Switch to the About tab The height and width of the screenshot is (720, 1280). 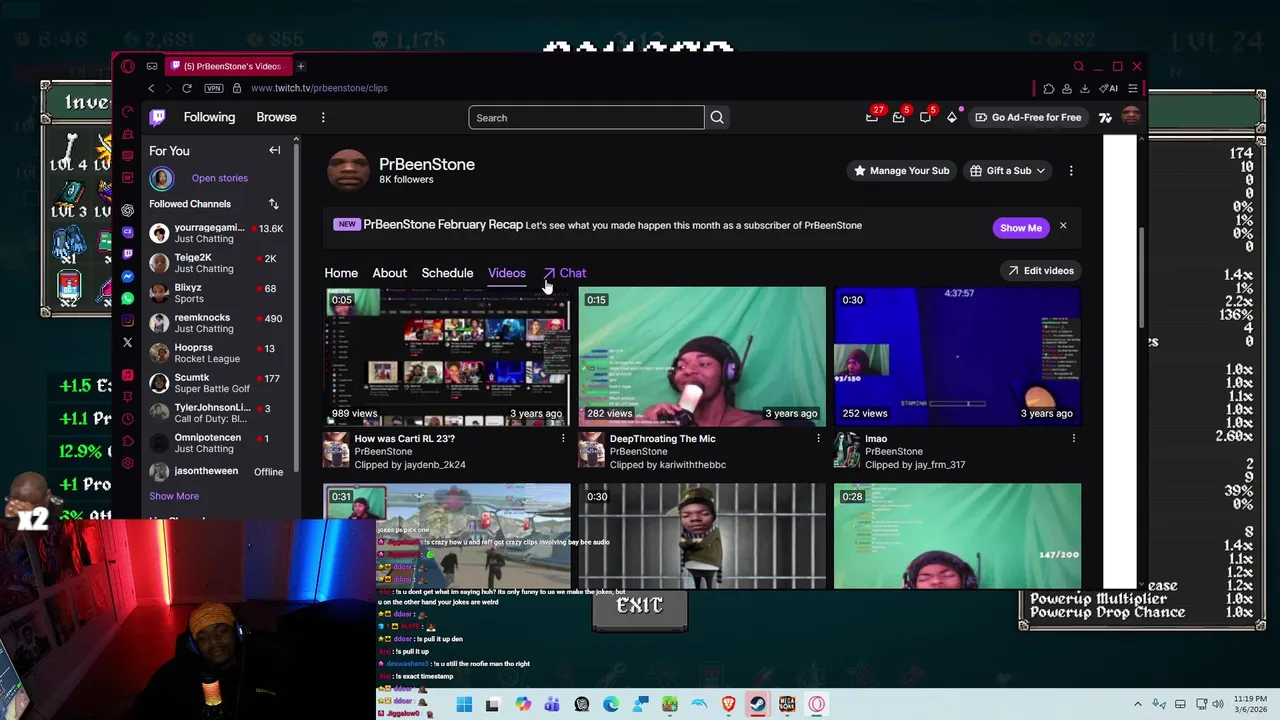[x=390, y=273]
